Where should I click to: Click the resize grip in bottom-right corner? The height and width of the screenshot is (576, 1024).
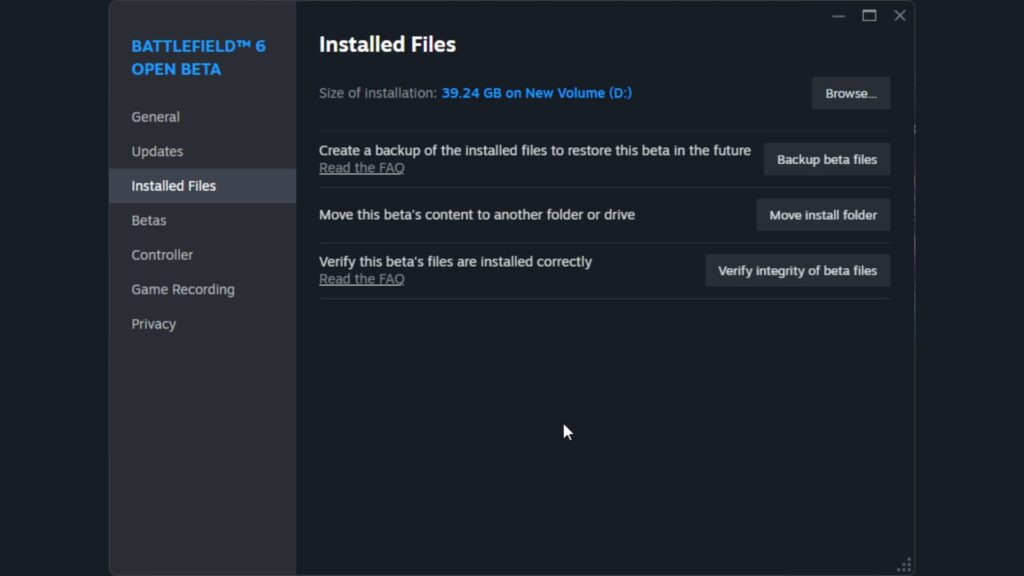tap(904, 563)
